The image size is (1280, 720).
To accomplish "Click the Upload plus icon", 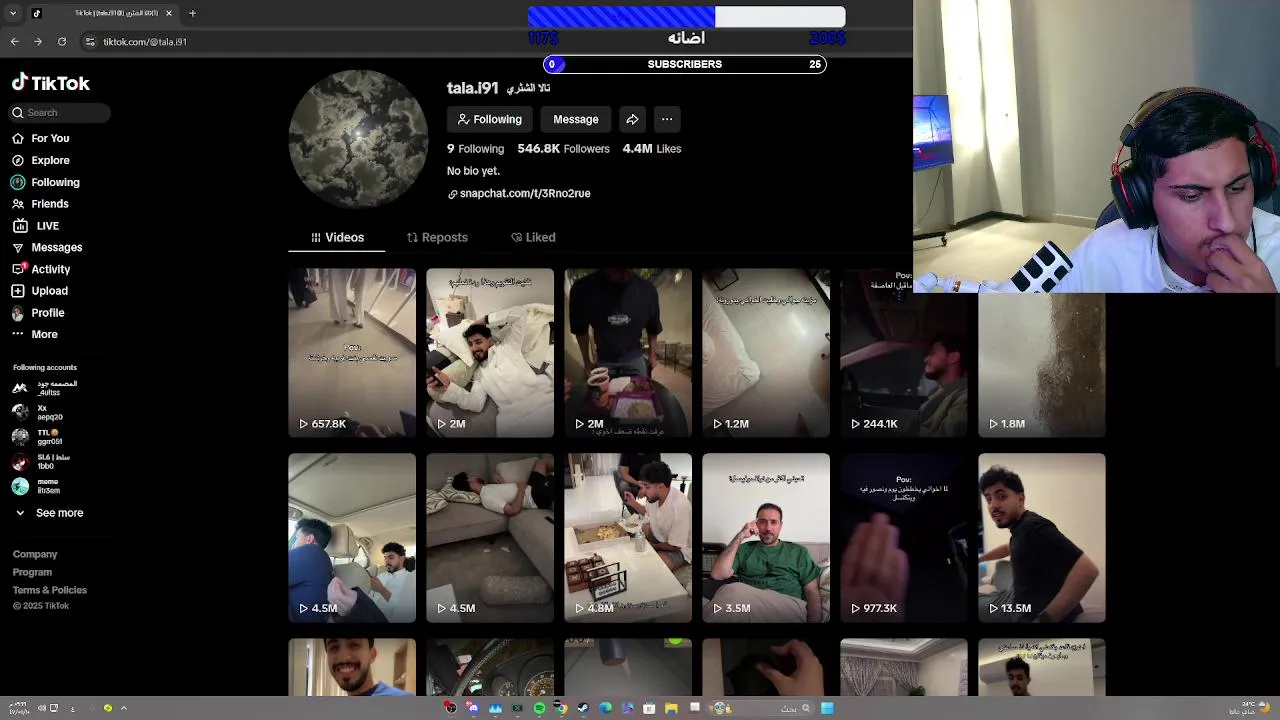I will pyautogui.click(x=18, y=291).
